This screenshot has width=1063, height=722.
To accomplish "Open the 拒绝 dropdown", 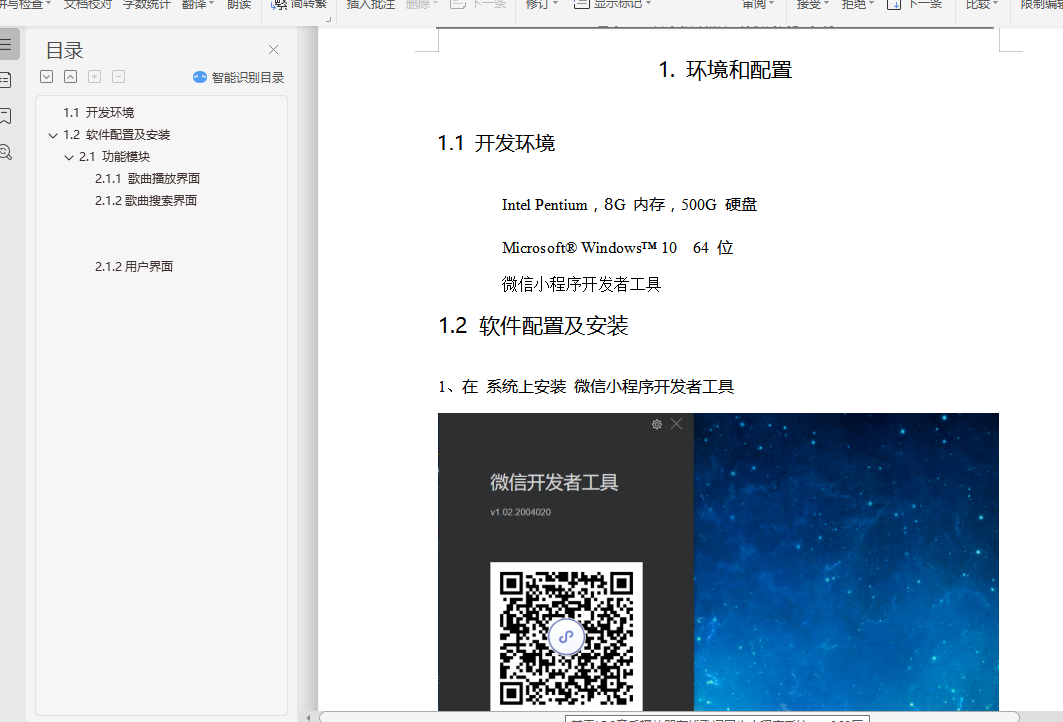I will point(858,4).
